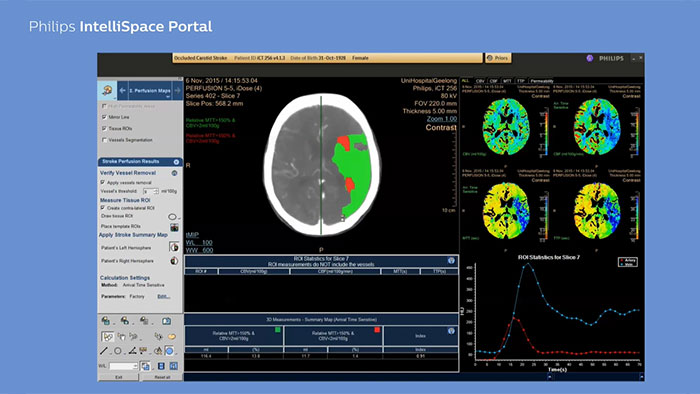Select the highlighted pointer/select tool icon

pos(108,336)
